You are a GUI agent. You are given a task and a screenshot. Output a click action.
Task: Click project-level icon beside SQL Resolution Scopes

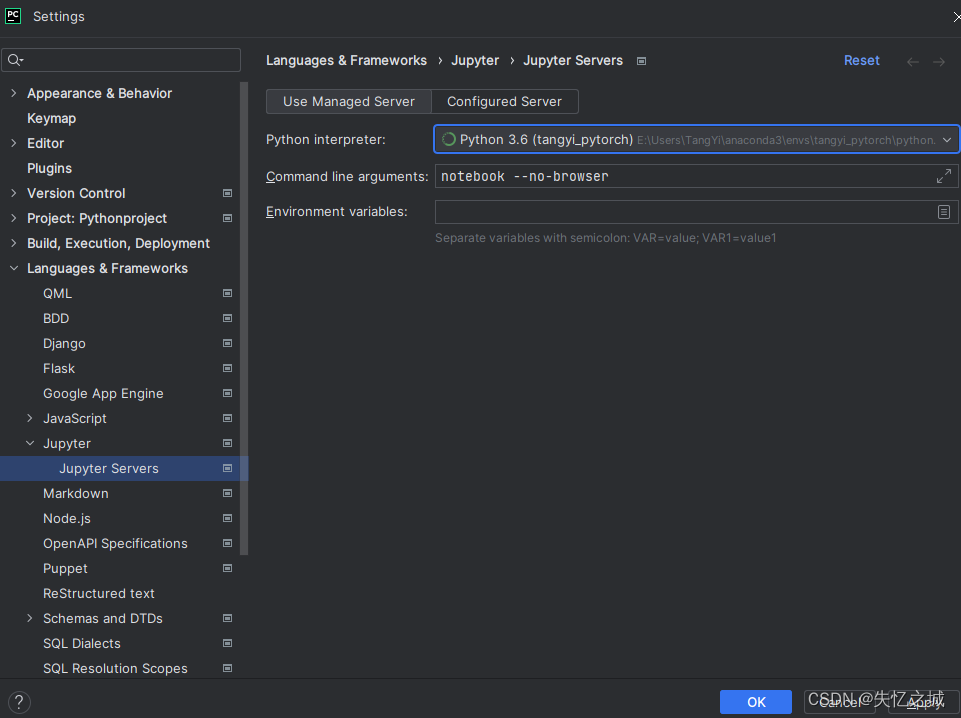[227, 668]
